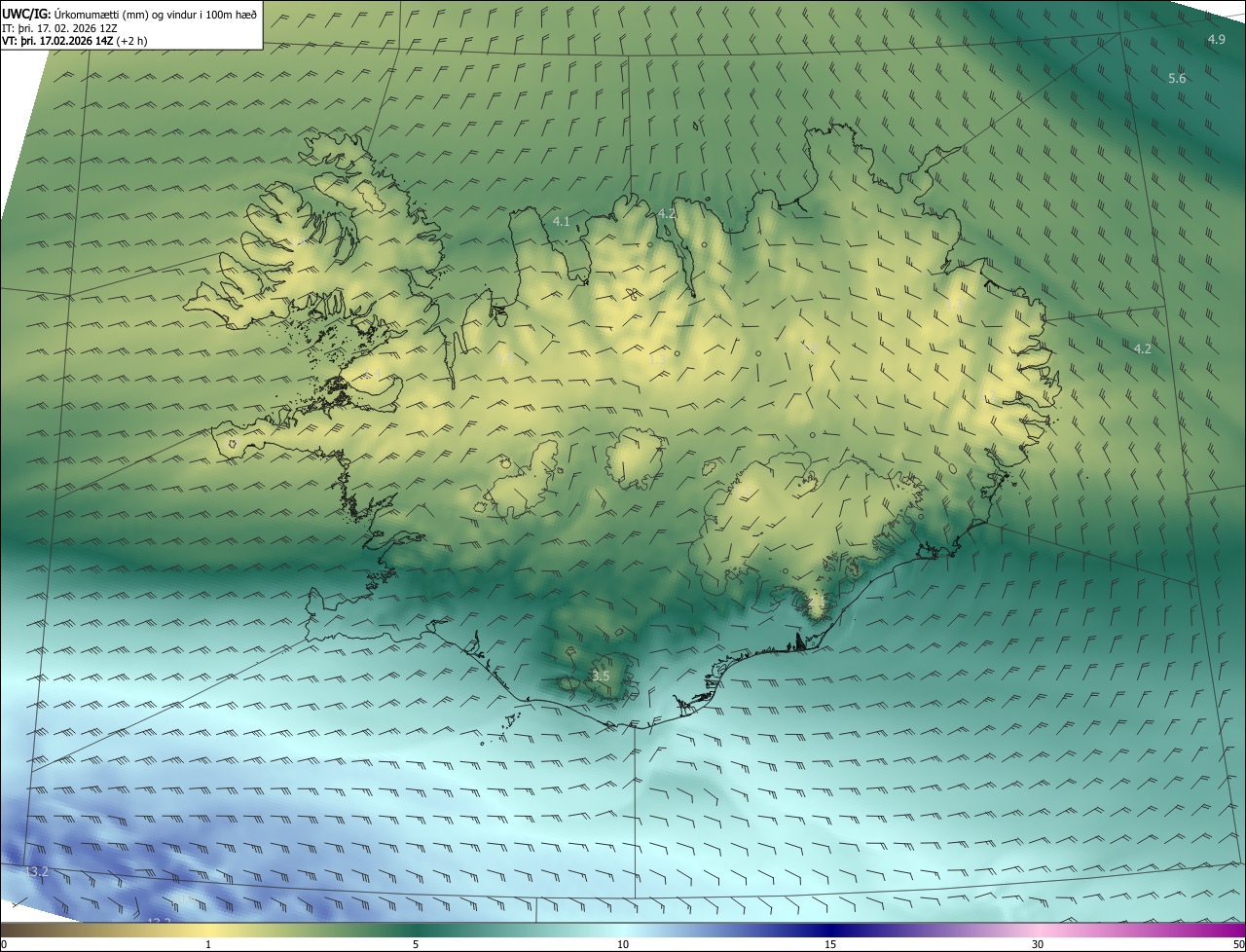Click the faint 1.3 value in north-central Iceland

[x=657, y=358]
